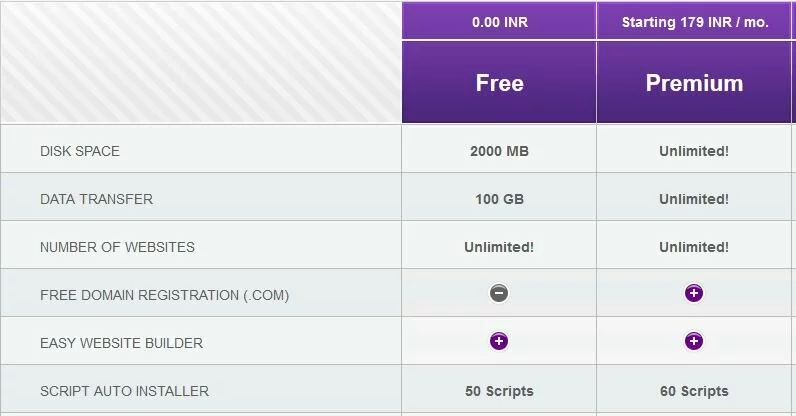Click Free plan's Easy Website Builder plus icon
The image size is (796, 416).
(499, 341)
